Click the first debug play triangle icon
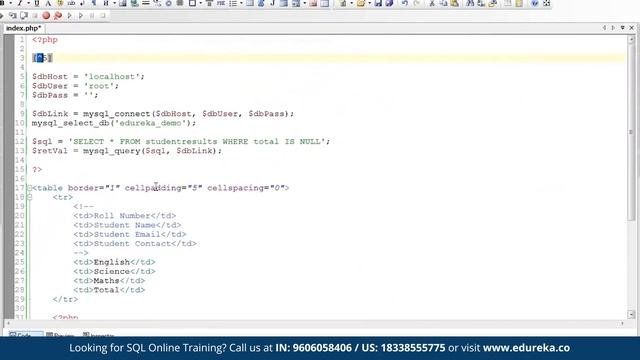Screen dimensions: 640x360 pyautogui.click(x=69, y=16)
